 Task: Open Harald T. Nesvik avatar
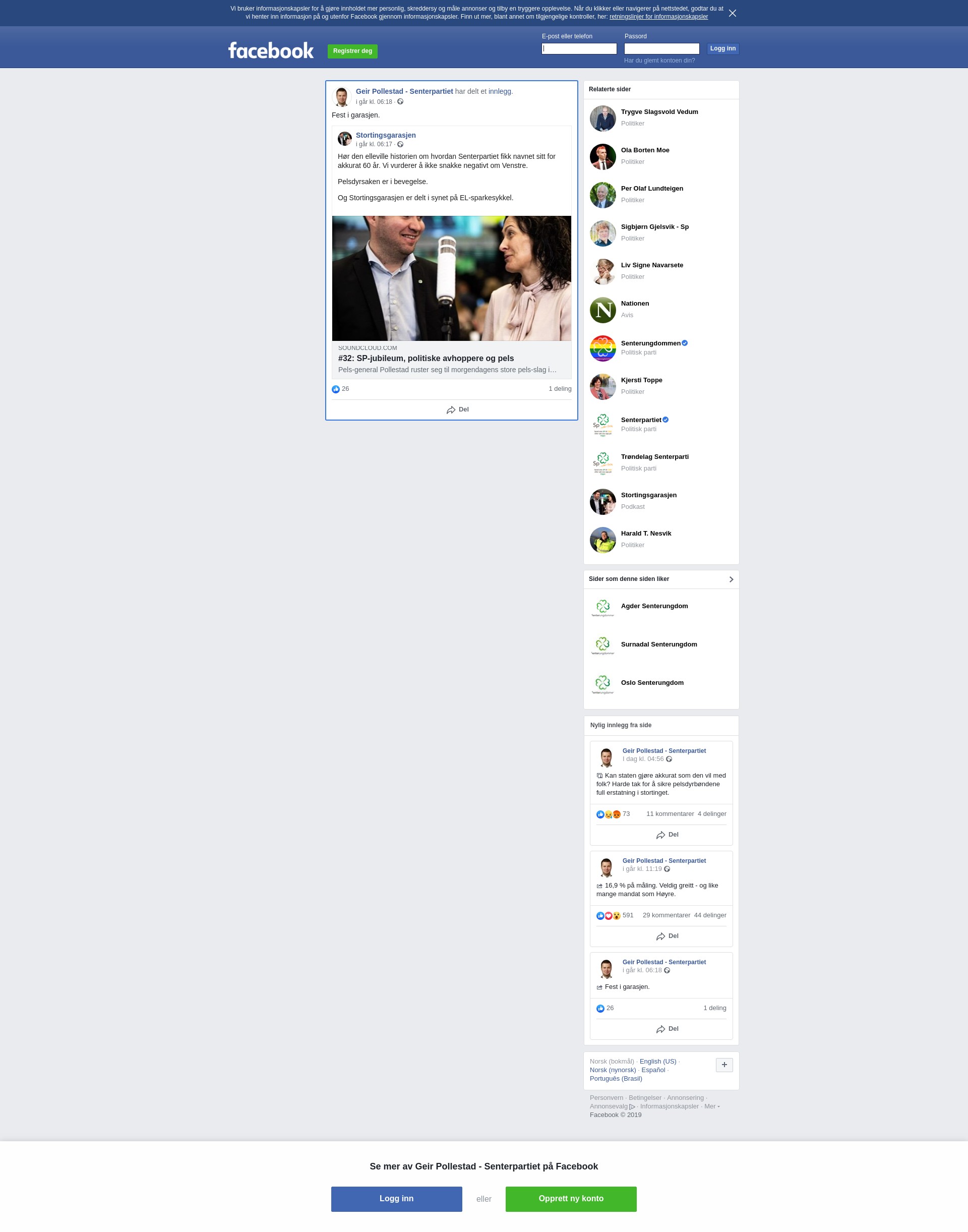[x=602, y=540]
